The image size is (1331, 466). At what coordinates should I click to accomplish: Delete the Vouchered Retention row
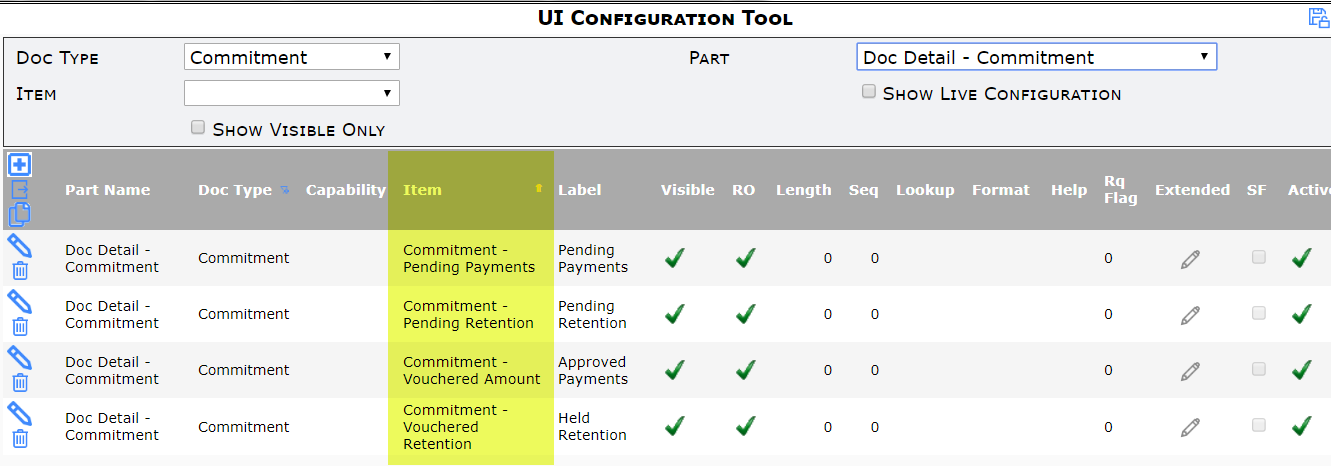point(20,438)
